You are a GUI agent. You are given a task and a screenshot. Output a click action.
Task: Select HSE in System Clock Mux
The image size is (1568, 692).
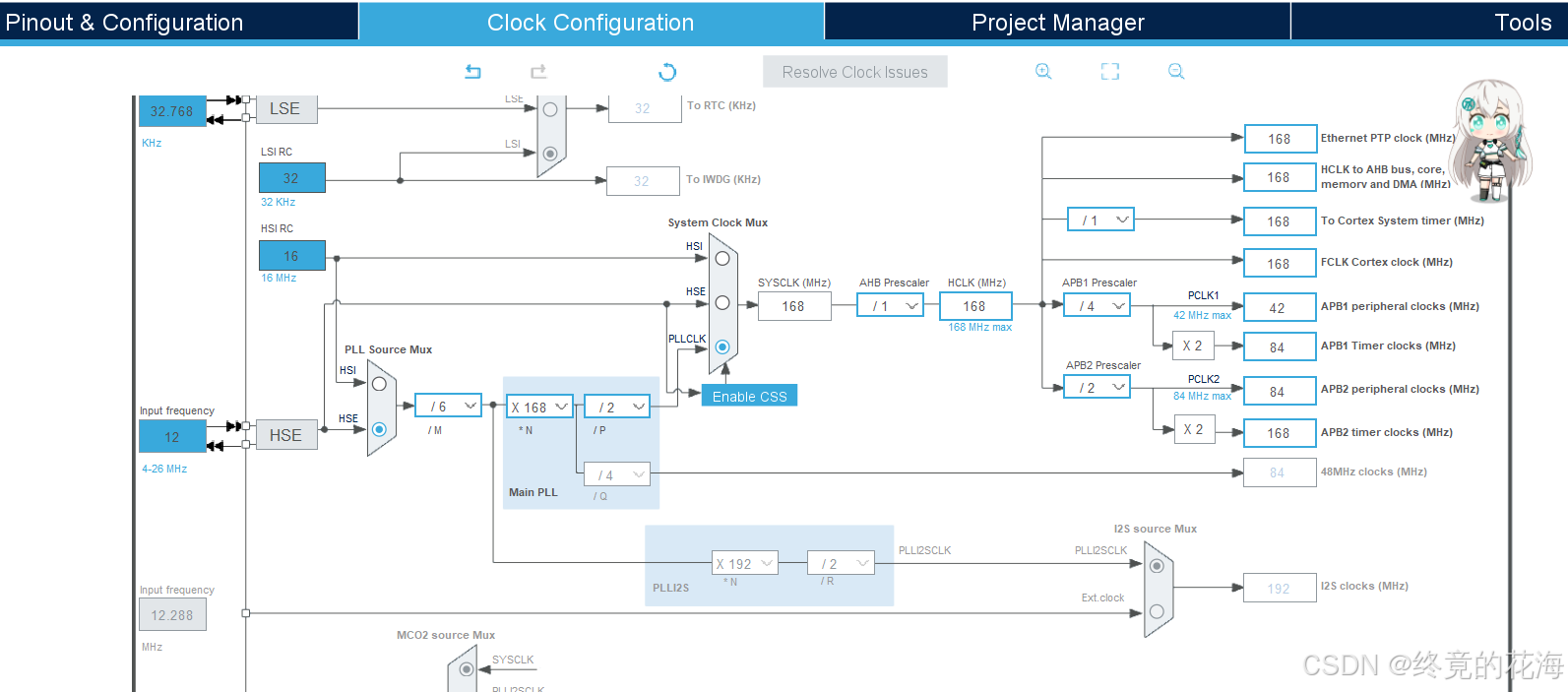coord(722,302)
